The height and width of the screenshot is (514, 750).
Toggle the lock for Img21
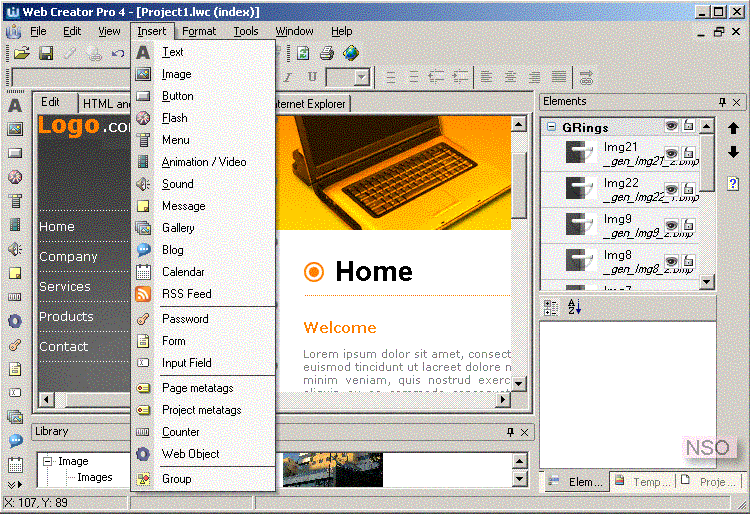688,153
